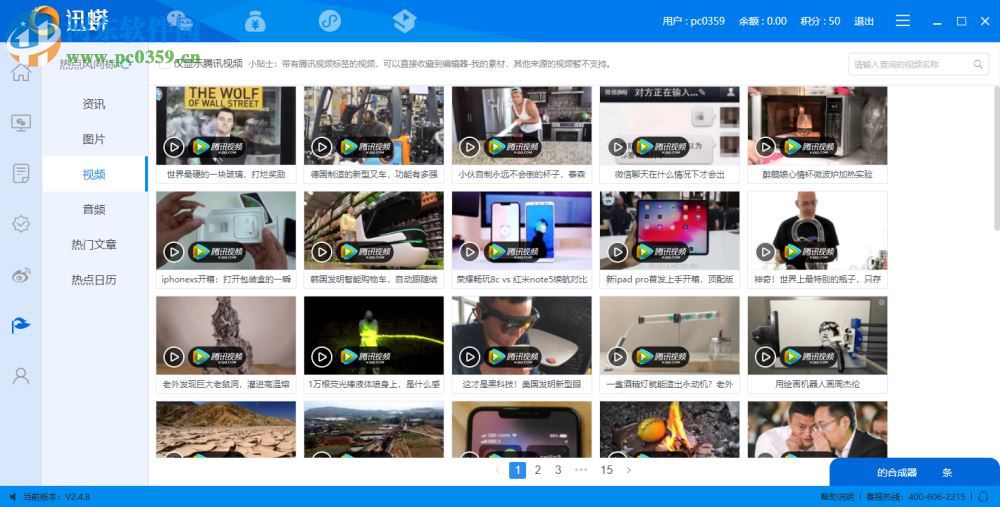Image resolution: width=1000 pixels, height=507 pixels.
Task: Select the 资讯 category
Action: (94, 104)
